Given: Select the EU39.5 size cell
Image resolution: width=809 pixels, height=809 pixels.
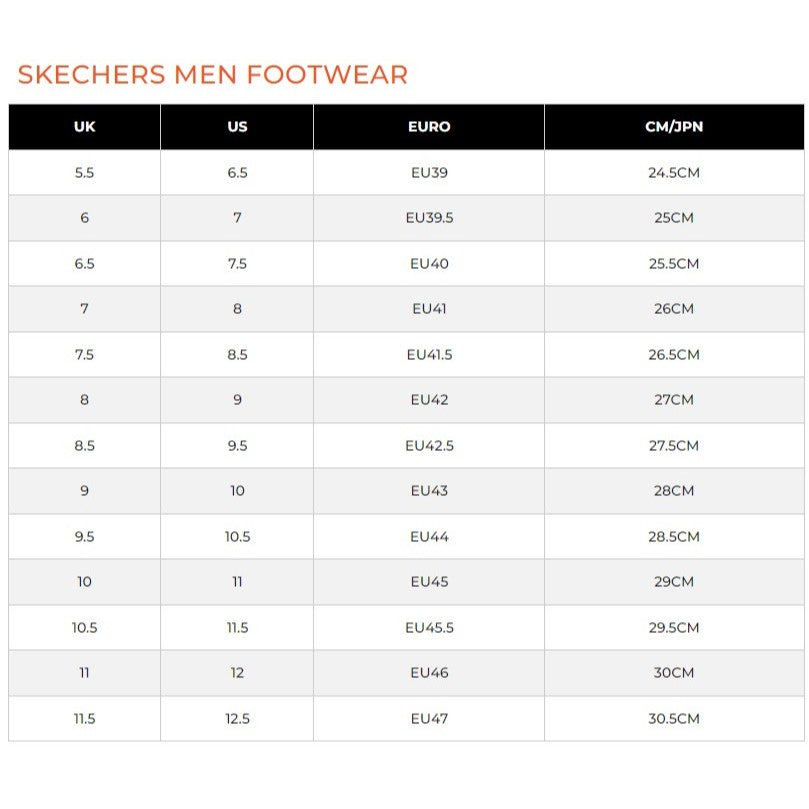Looking at the screenshot, I should tap(429, 218).
